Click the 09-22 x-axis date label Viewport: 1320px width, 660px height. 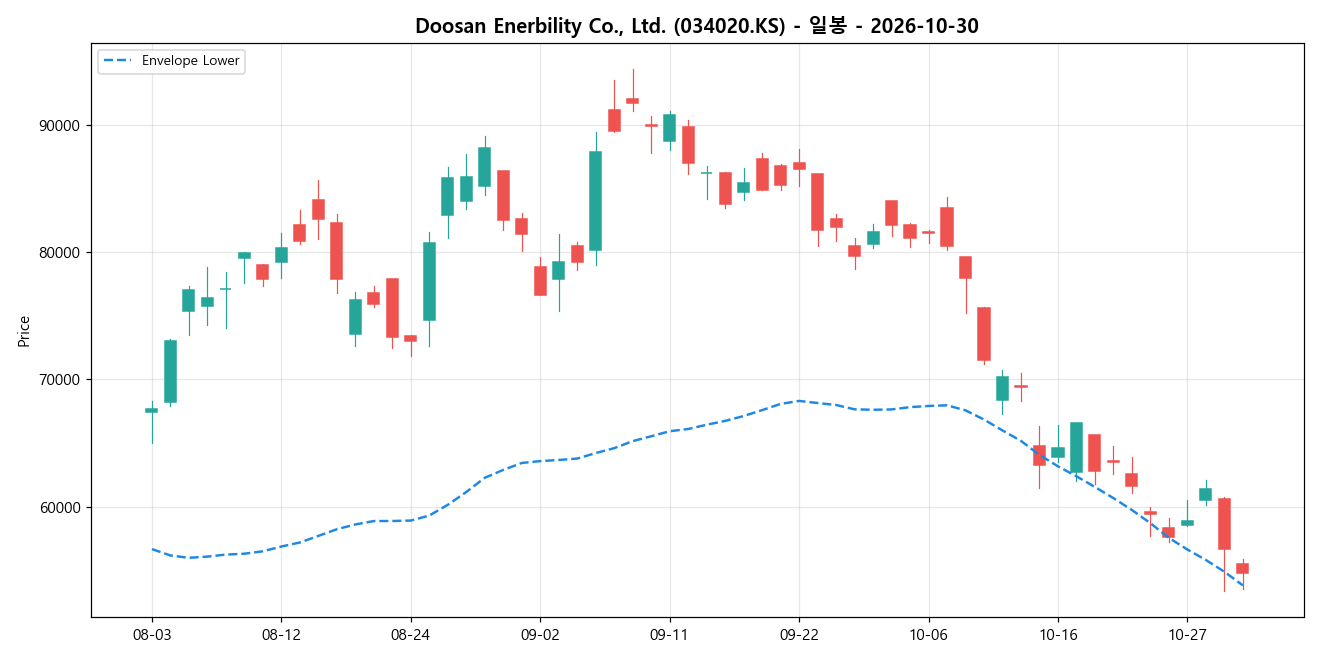pos(799,634)
